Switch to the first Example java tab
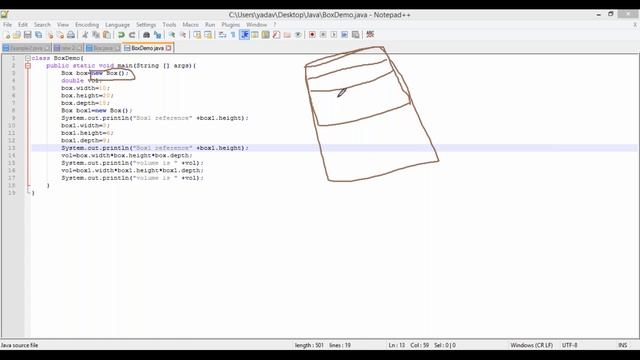The height and width of the screenshot is (360, 640). 26,48
